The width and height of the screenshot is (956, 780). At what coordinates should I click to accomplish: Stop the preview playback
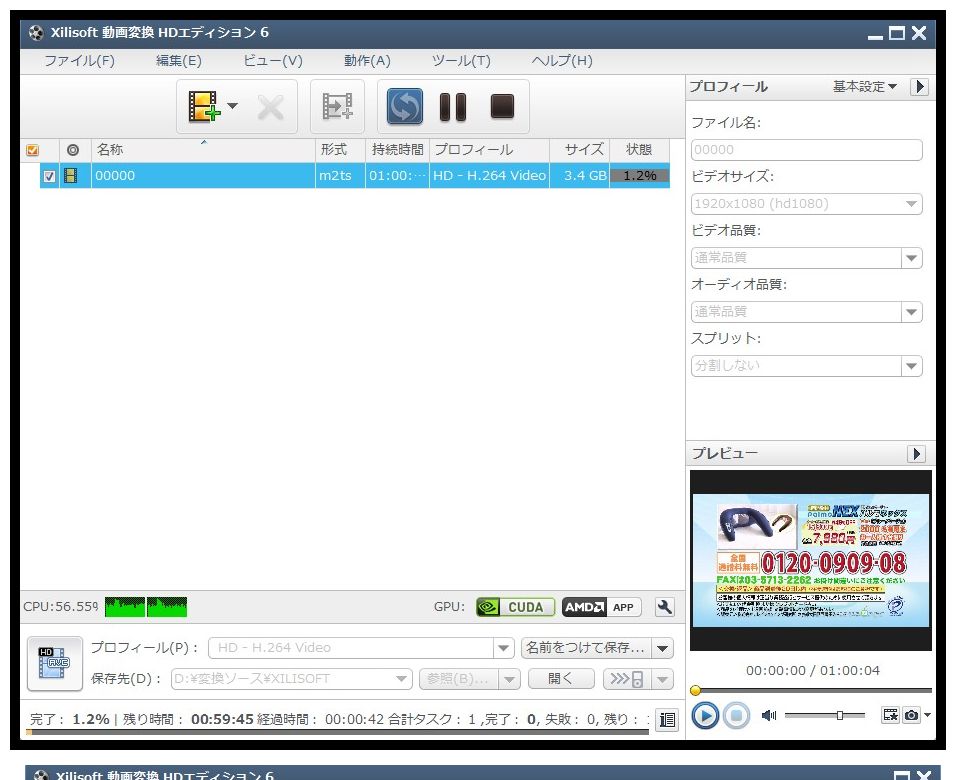tap(737, 715)
